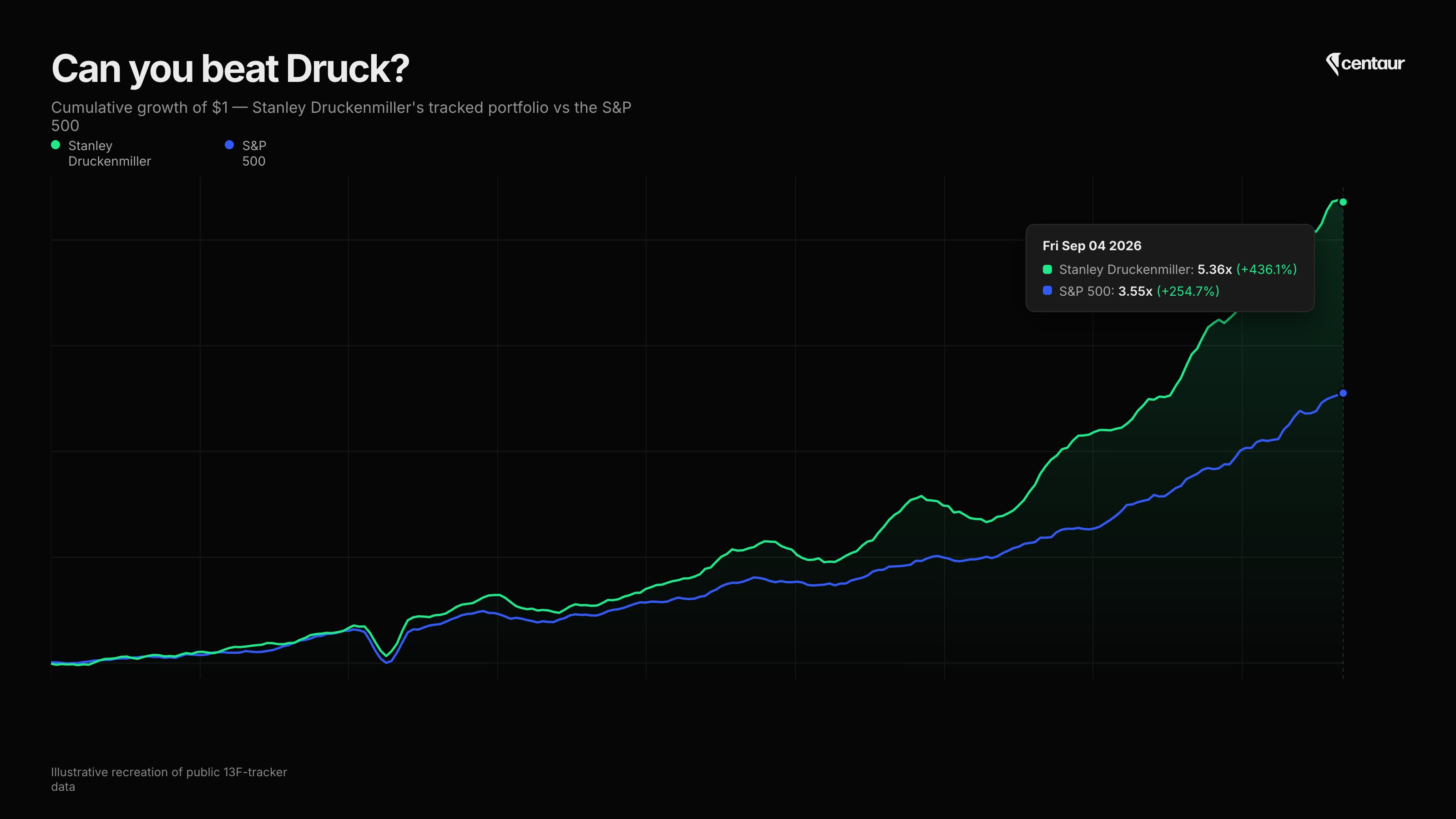Viewport: 1456px width, 819px height.
Task: Click the blue square in tooltip
Action: [x=1047, y=291]
